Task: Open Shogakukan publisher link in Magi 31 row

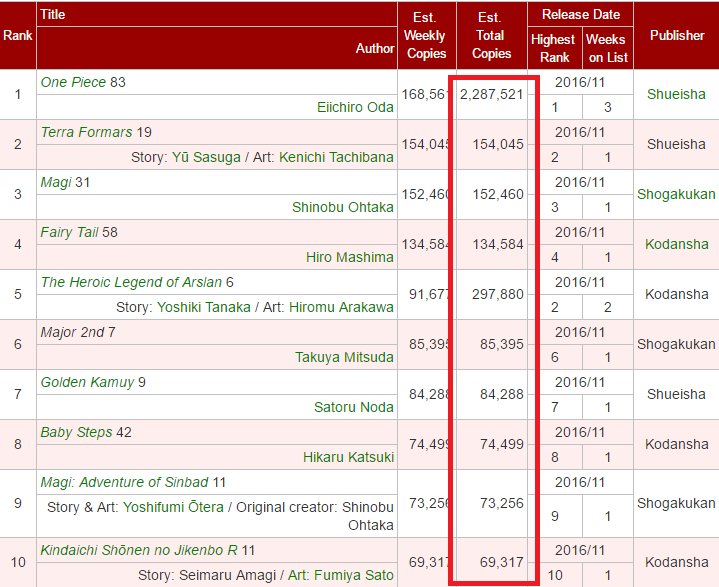Action: (676, 194)
